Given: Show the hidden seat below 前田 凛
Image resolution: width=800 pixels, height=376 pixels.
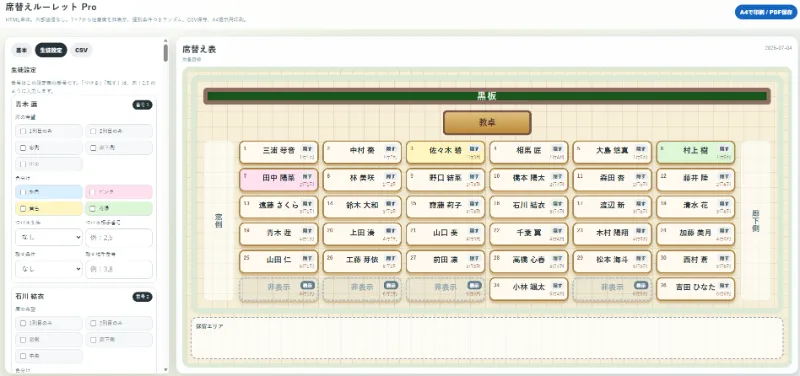Looking at the screenshot, I should [474, 285].
